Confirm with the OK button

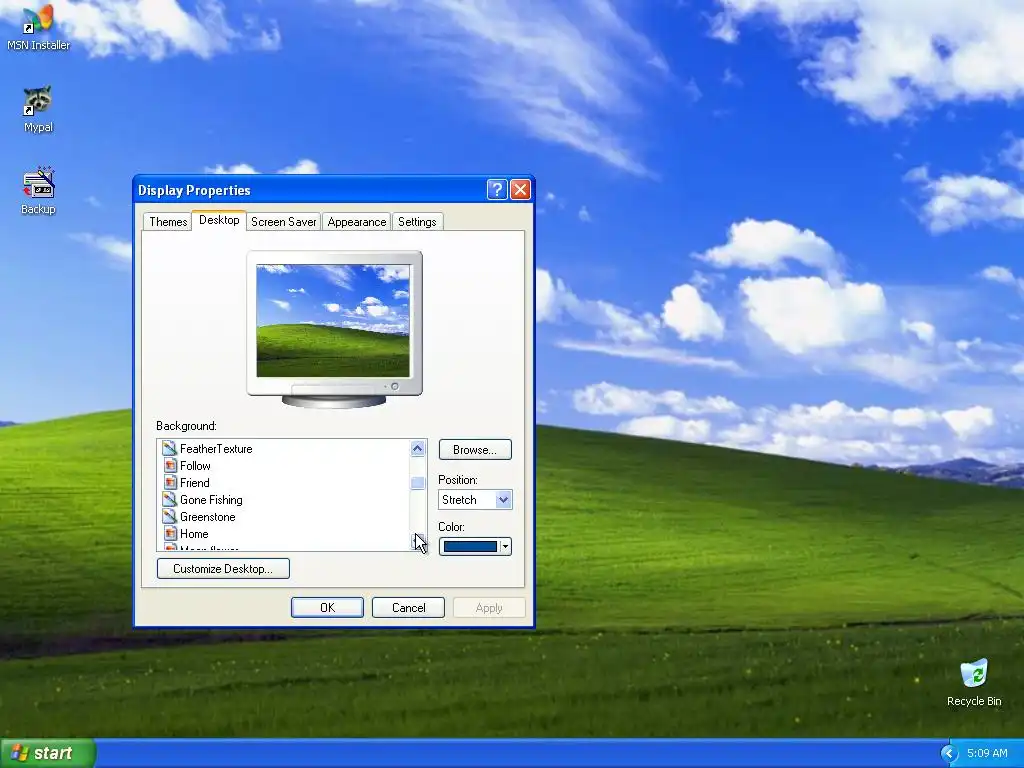pyautogui.click(x=327, y=607)
